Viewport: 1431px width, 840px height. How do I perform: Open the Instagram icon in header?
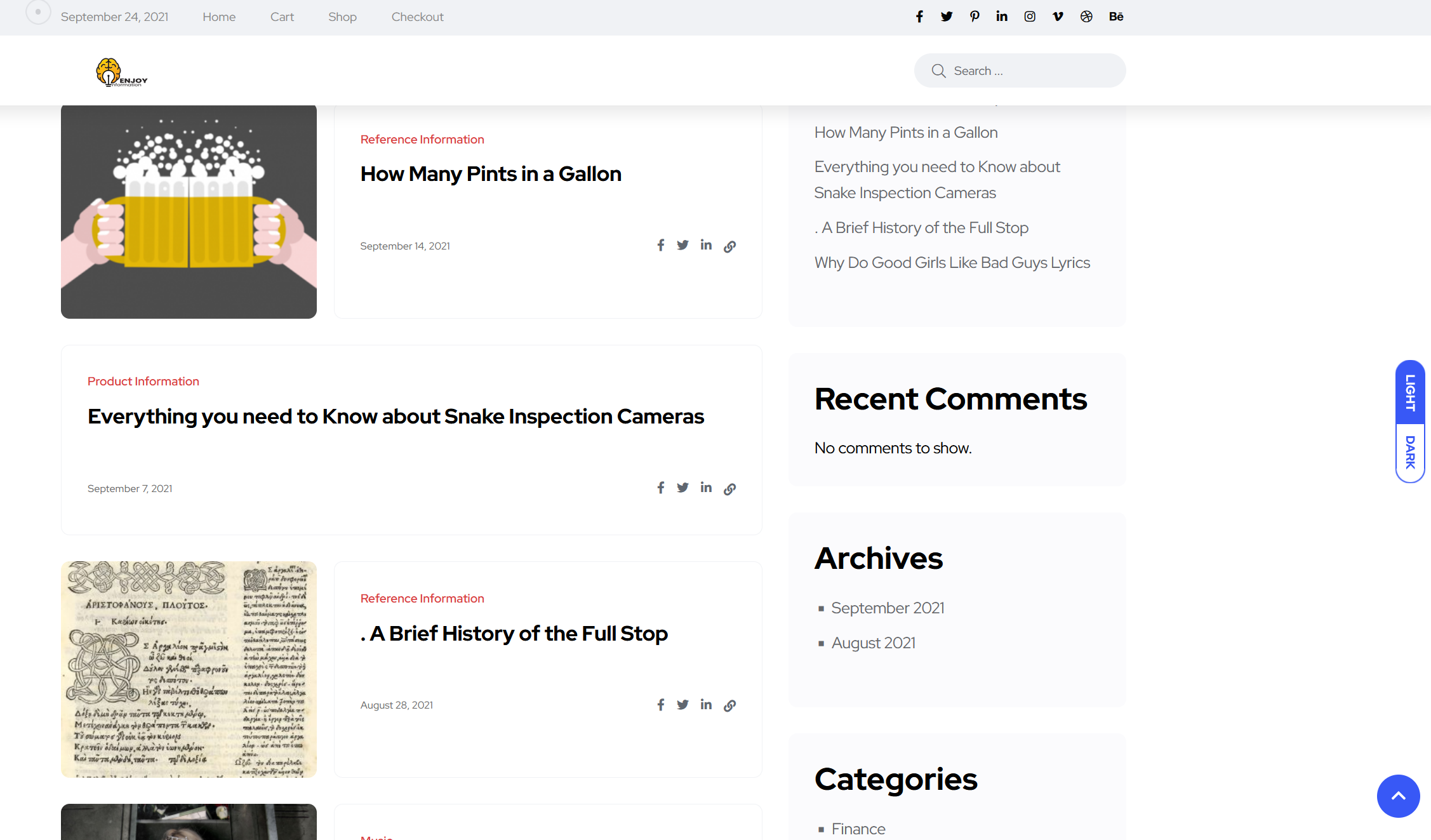pos(1030,17)
